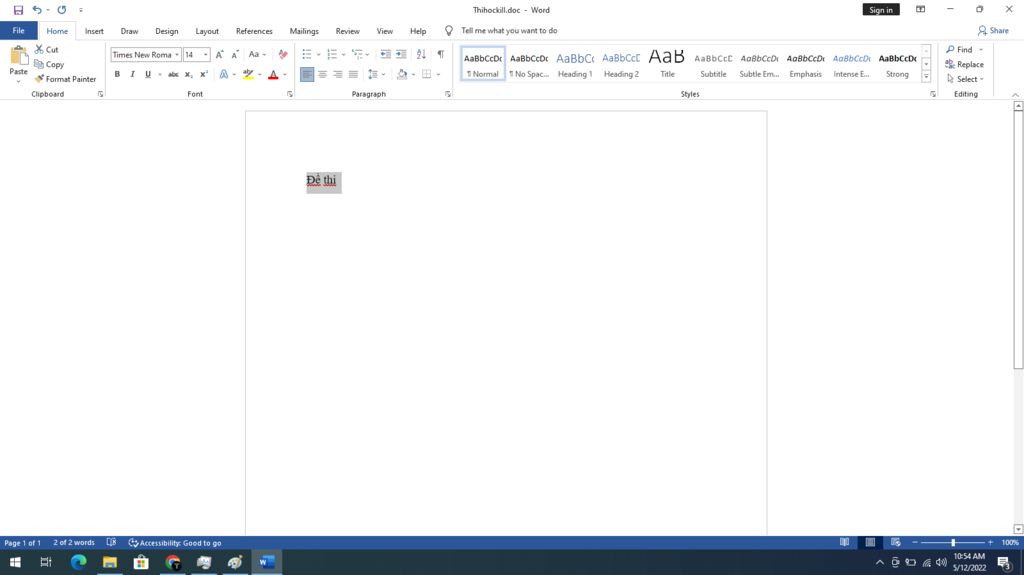Open the font size dropdown
The image size is (1024, 575).
206,55
